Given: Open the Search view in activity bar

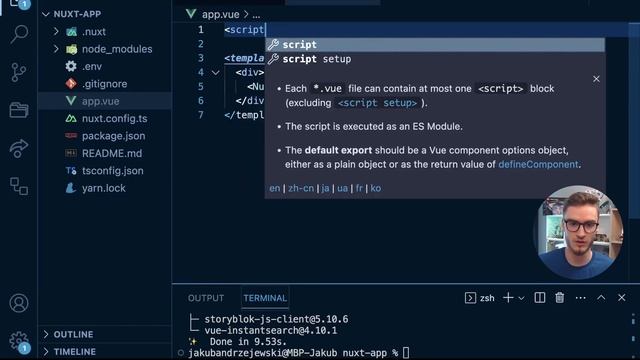Looking at the screenshot, I should 19,34.
